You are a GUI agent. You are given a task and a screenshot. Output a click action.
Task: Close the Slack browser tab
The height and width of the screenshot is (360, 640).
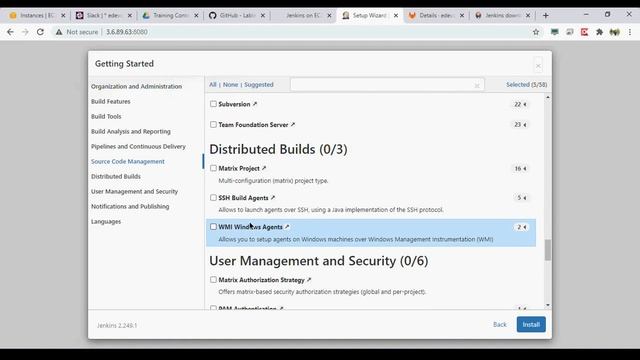coord(130,16)
